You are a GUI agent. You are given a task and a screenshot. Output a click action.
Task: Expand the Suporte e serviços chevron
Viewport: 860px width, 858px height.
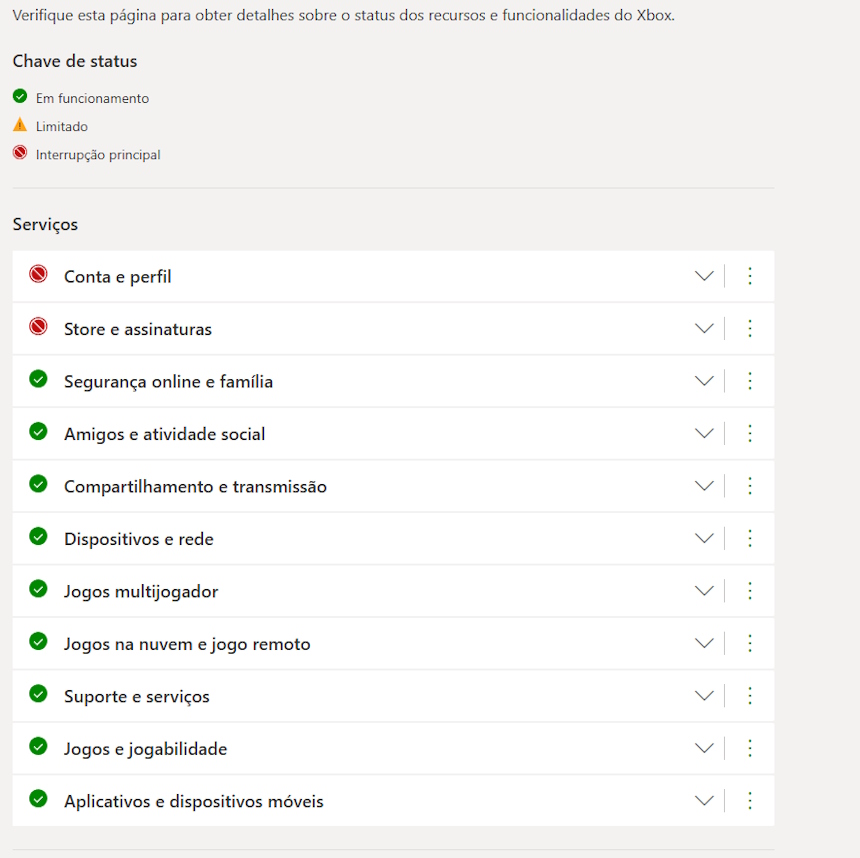pos(704,696)
